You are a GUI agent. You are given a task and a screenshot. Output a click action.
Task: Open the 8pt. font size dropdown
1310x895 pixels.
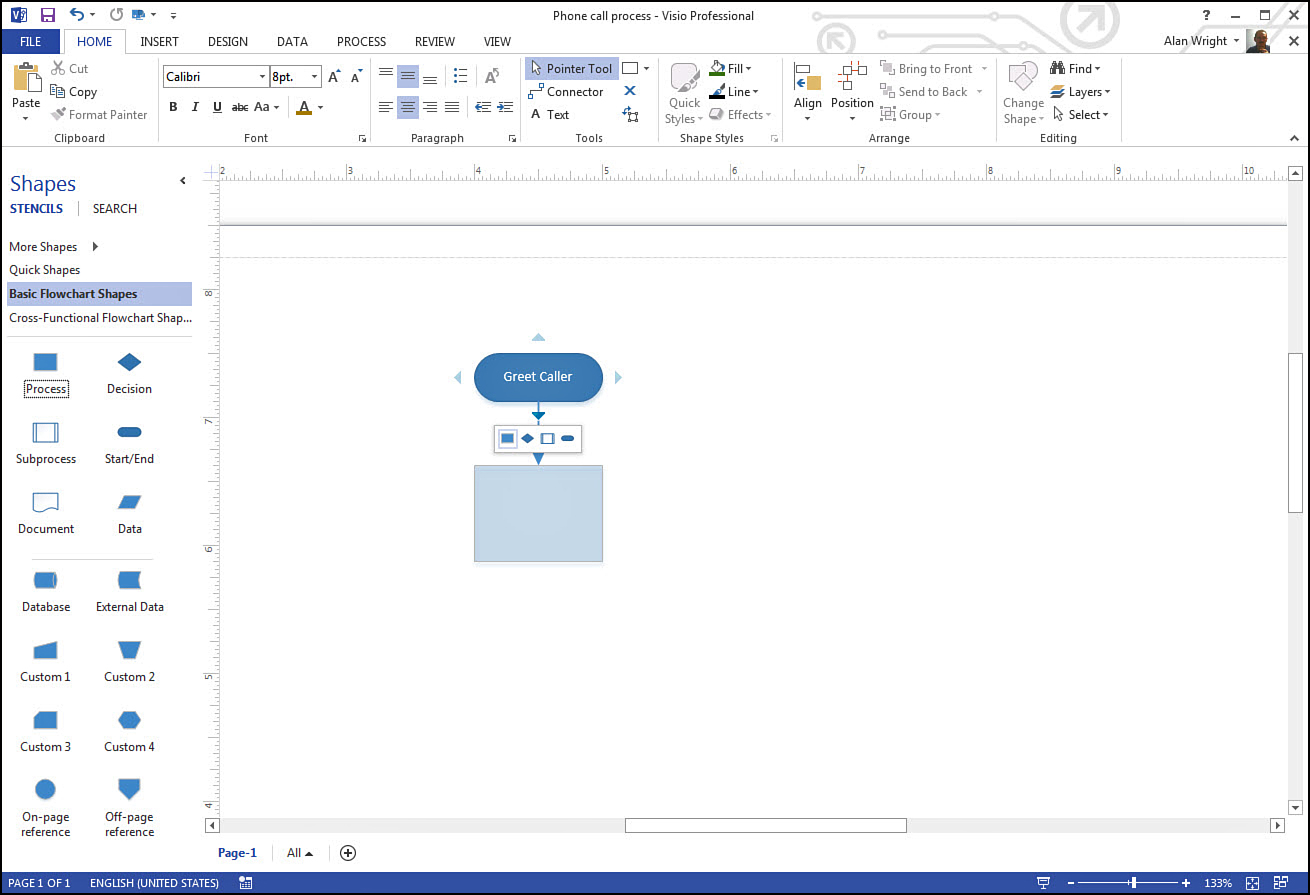[x=315, y=77]
